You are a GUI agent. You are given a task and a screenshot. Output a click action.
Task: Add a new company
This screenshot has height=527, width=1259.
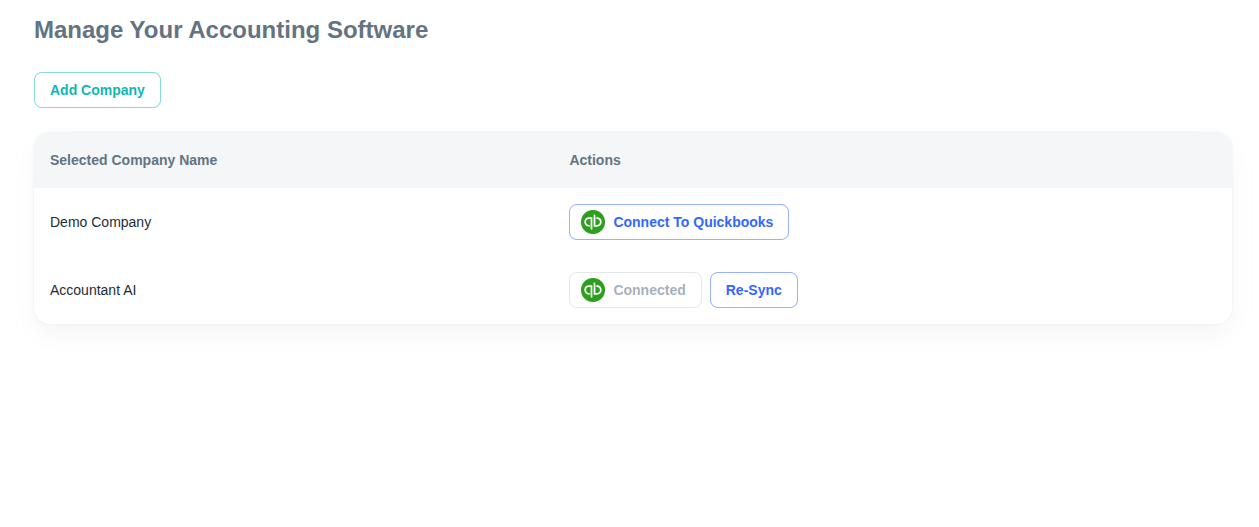click(x=97, y=90)
